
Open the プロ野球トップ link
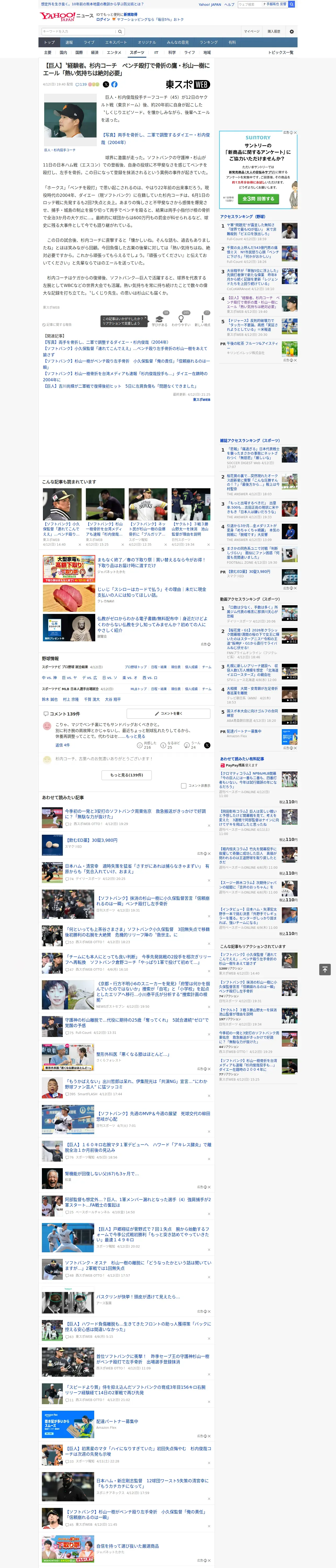click(x=135, y=667)
